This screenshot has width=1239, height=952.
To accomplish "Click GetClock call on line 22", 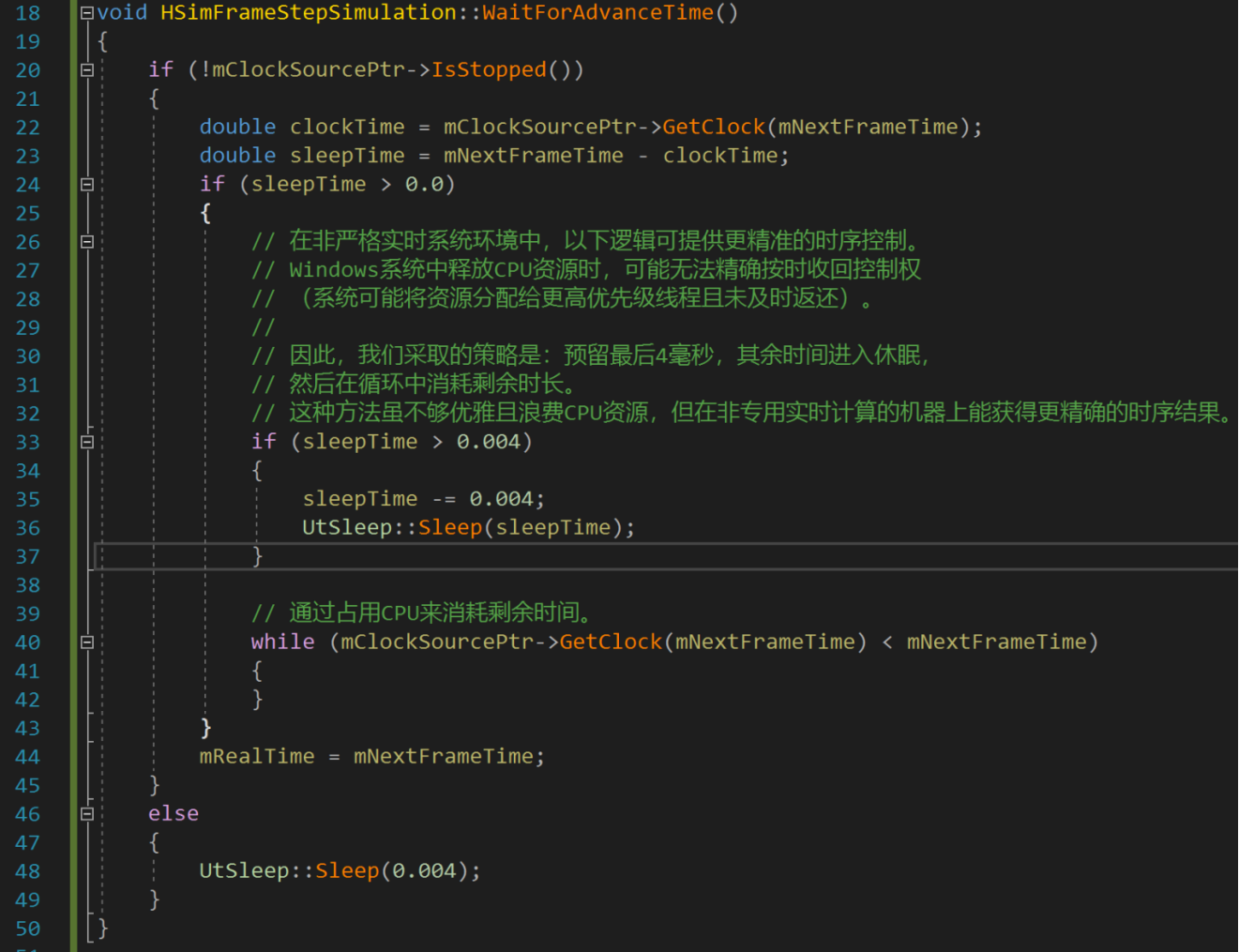I will coord(713,128).
